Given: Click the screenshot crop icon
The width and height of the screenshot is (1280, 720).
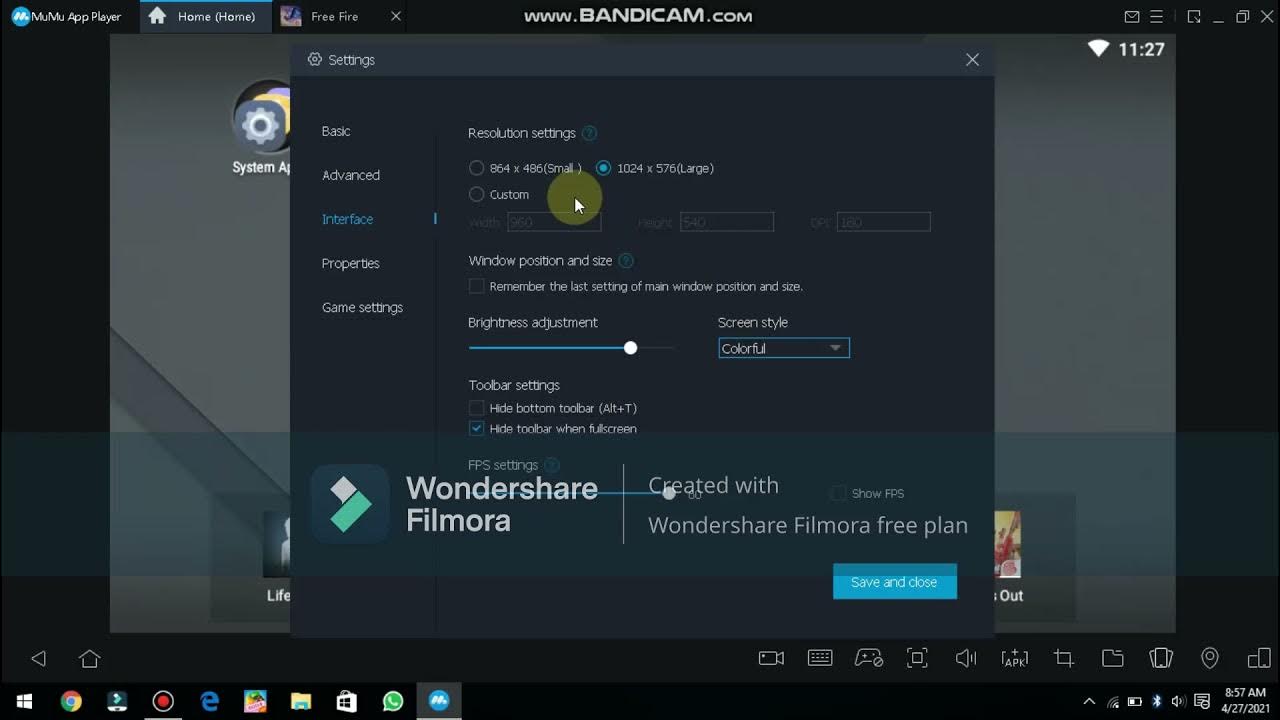Looking at the screenshot, I should pyautogui.click(x=1063, y=658).
